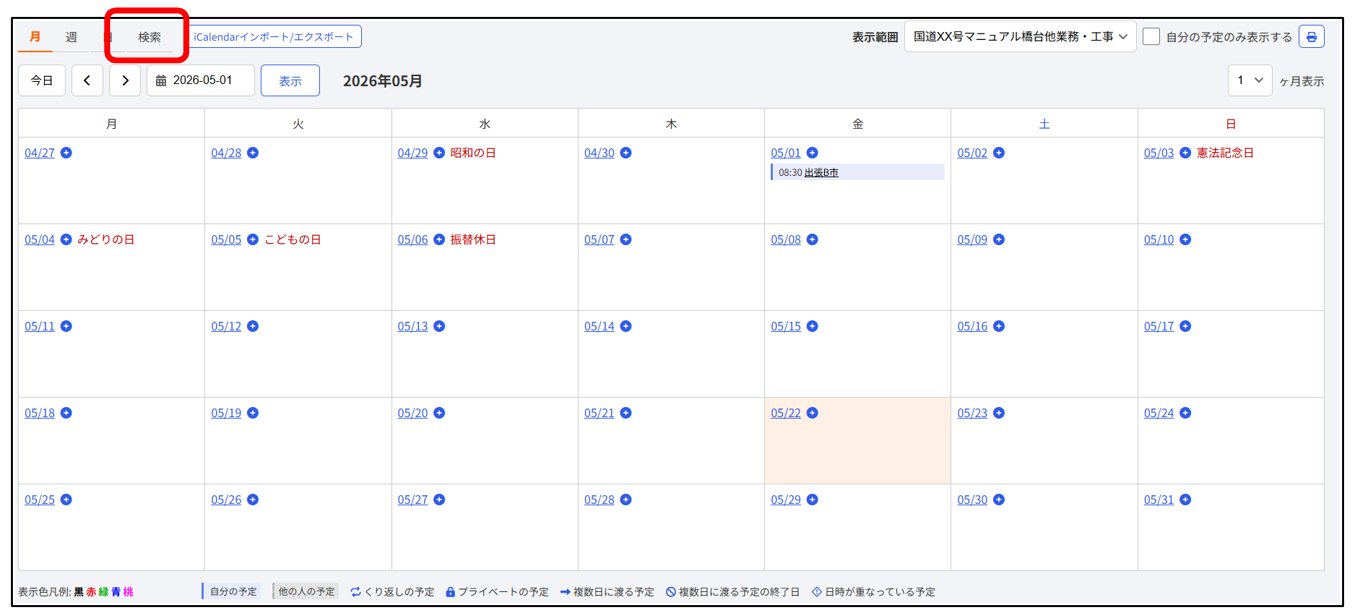Click the plus icon next to 05/01
Screen dimensions: 1355x615
pyautogui.click(x=812, y=153)
